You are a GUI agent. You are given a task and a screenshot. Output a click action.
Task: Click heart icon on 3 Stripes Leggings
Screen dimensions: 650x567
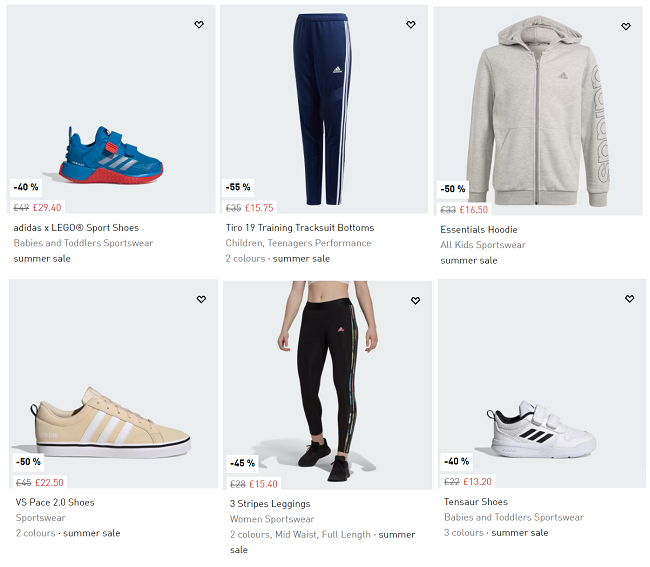pos(415,300)
